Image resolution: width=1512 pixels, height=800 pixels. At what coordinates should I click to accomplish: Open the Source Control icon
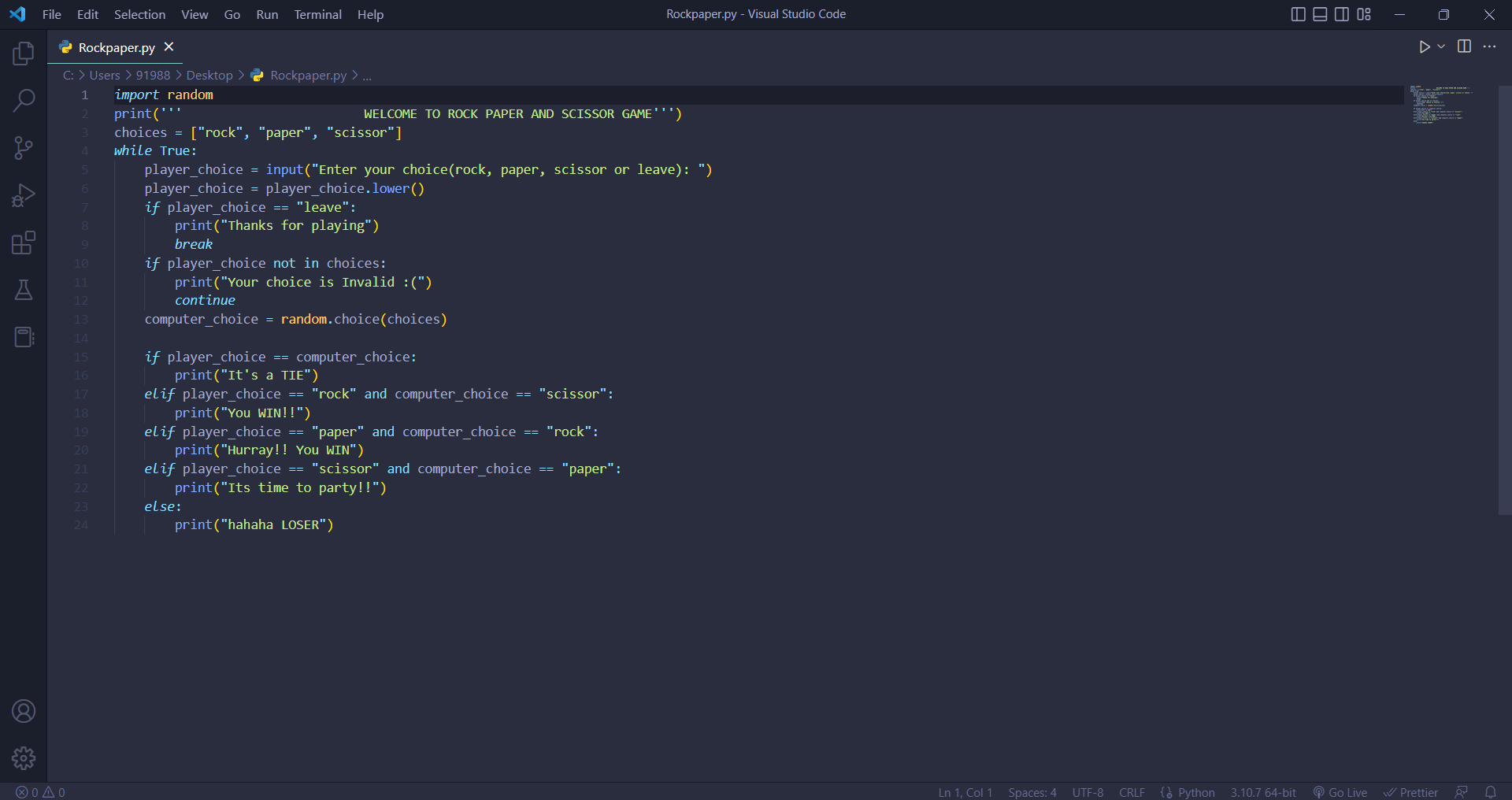(x=24, y=148)
